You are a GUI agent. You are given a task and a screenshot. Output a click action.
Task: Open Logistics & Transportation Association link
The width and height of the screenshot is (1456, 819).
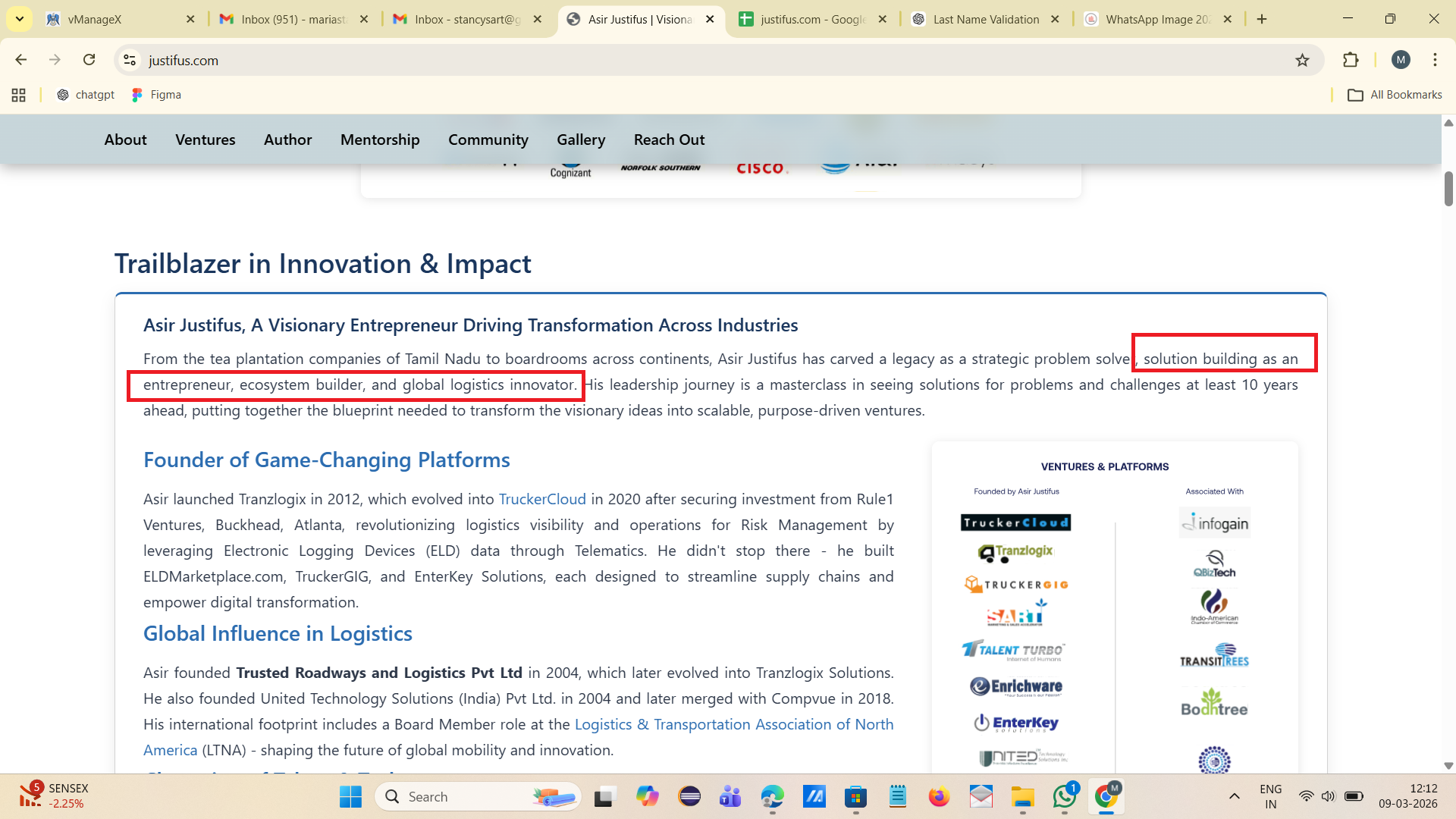click(733, 724)
